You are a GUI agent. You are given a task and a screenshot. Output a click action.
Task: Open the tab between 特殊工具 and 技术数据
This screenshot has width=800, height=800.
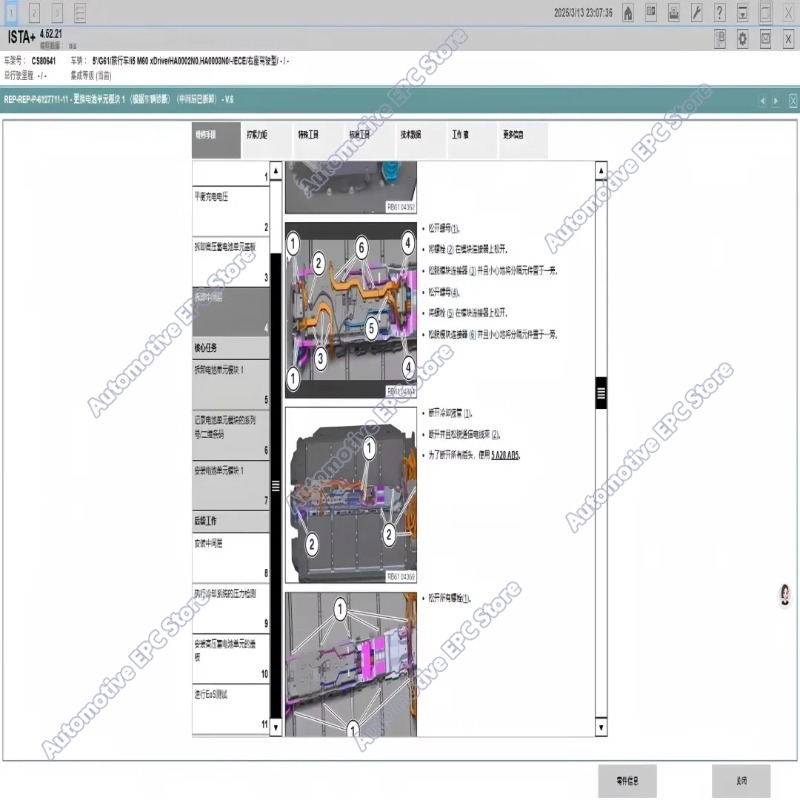370,140
